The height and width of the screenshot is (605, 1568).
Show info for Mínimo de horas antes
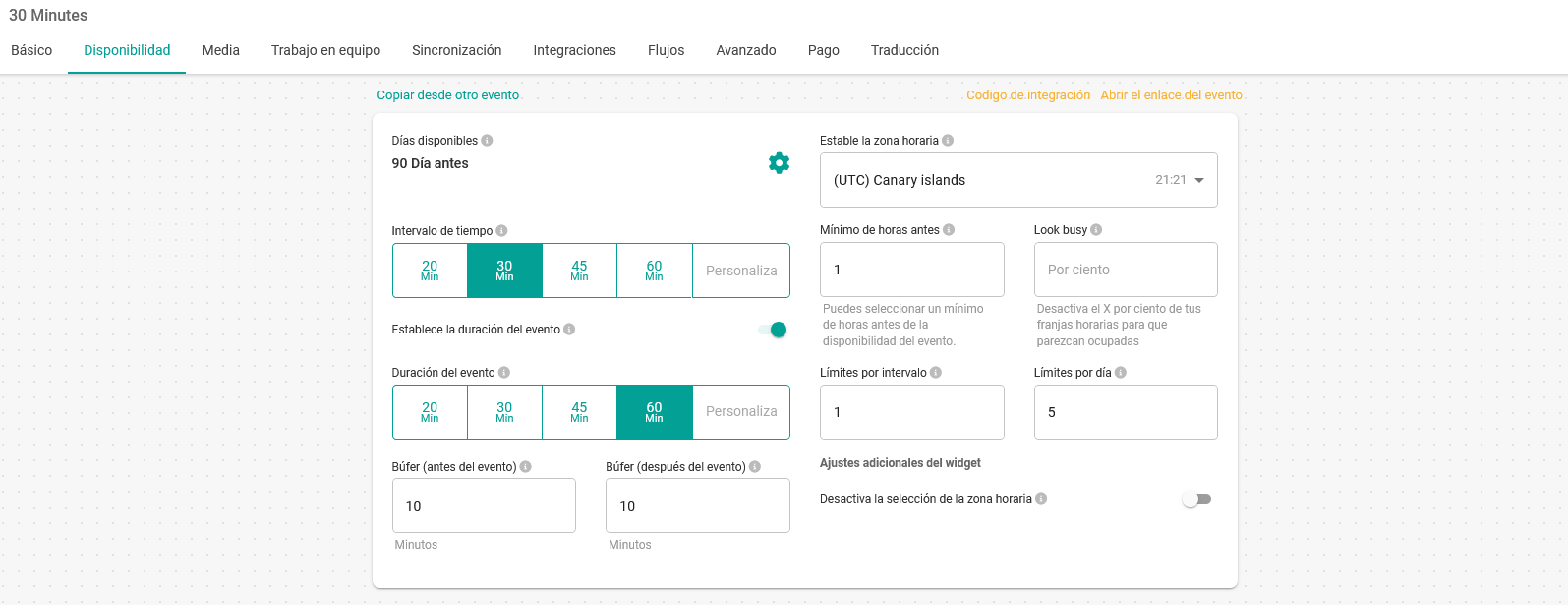[x=949, y=230]
